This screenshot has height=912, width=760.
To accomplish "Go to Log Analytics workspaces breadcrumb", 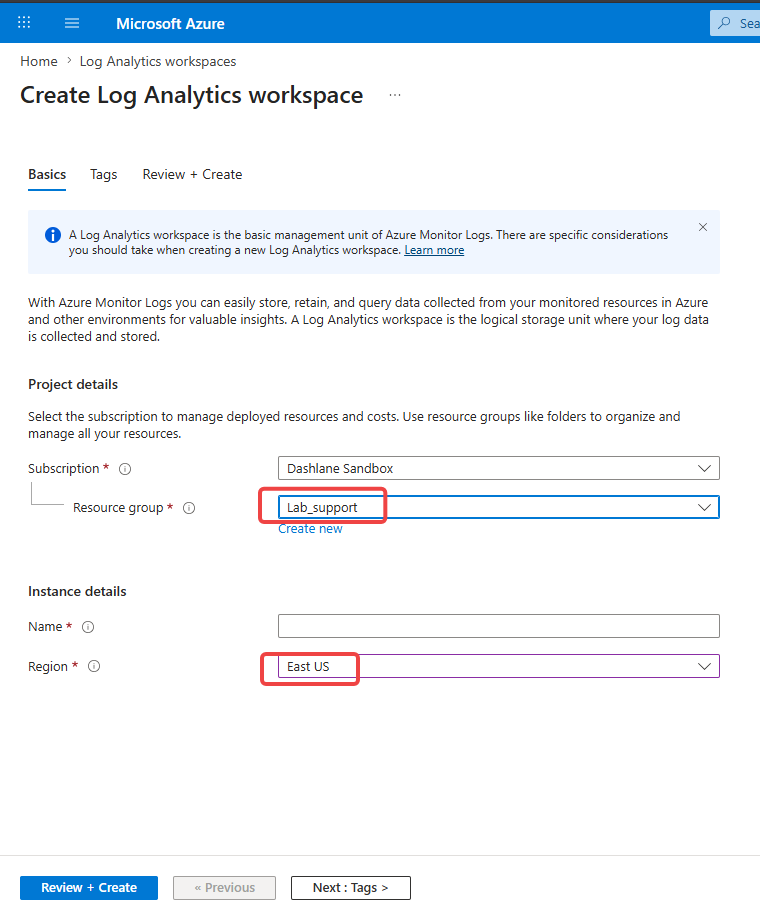I will click(x=158, y=61).
